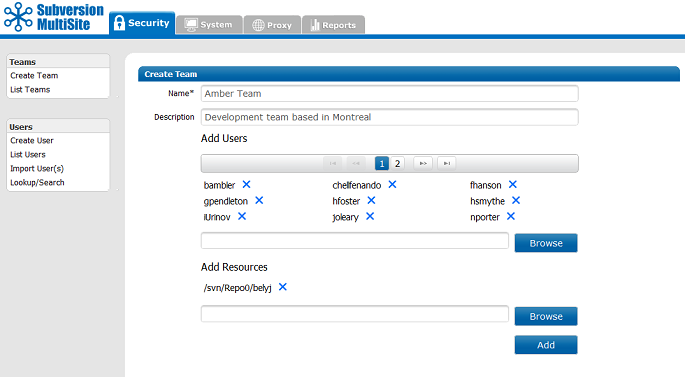The width and height of the screenshot is (685, 377).
Task: Remove user chelfenando with the X icon
Action: click(x=392, y=184)
